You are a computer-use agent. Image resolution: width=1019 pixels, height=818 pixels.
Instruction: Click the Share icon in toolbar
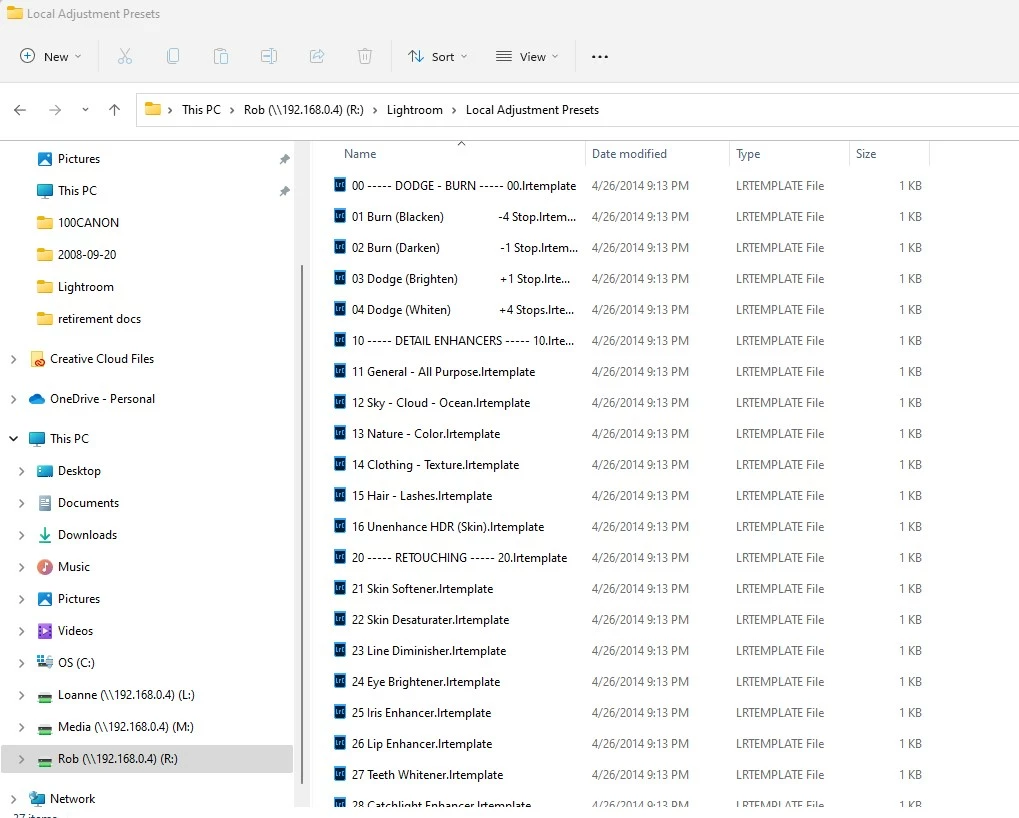point(317,57)
